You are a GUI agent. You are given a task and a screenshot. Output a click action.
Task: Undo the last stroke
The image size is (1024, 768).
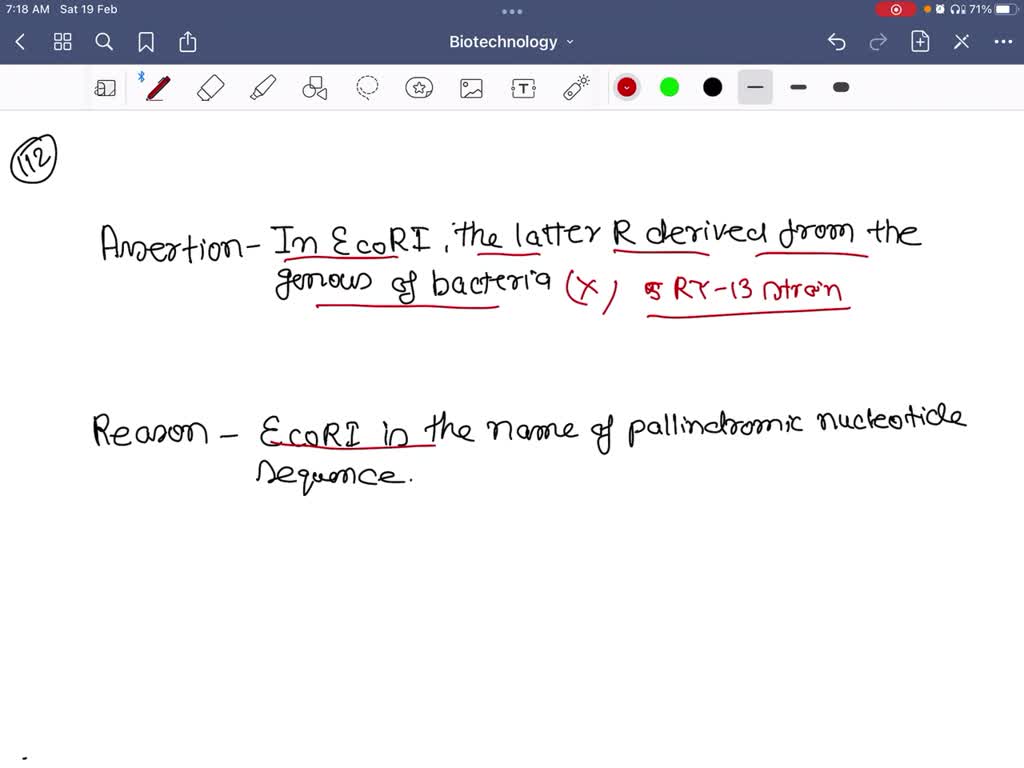837,42
